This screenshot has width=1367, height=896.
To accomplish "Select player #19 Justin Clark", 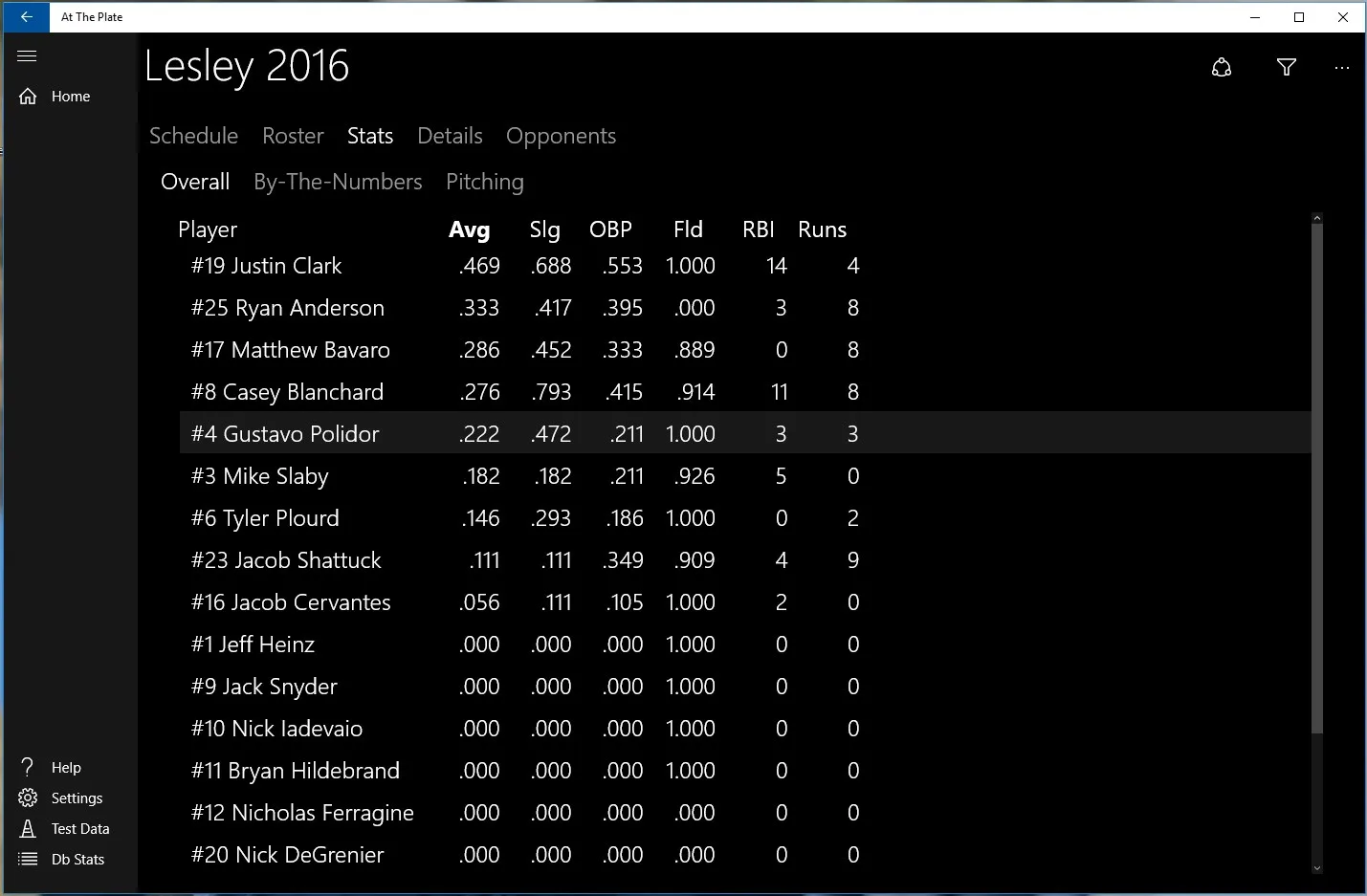I will 744,266.
